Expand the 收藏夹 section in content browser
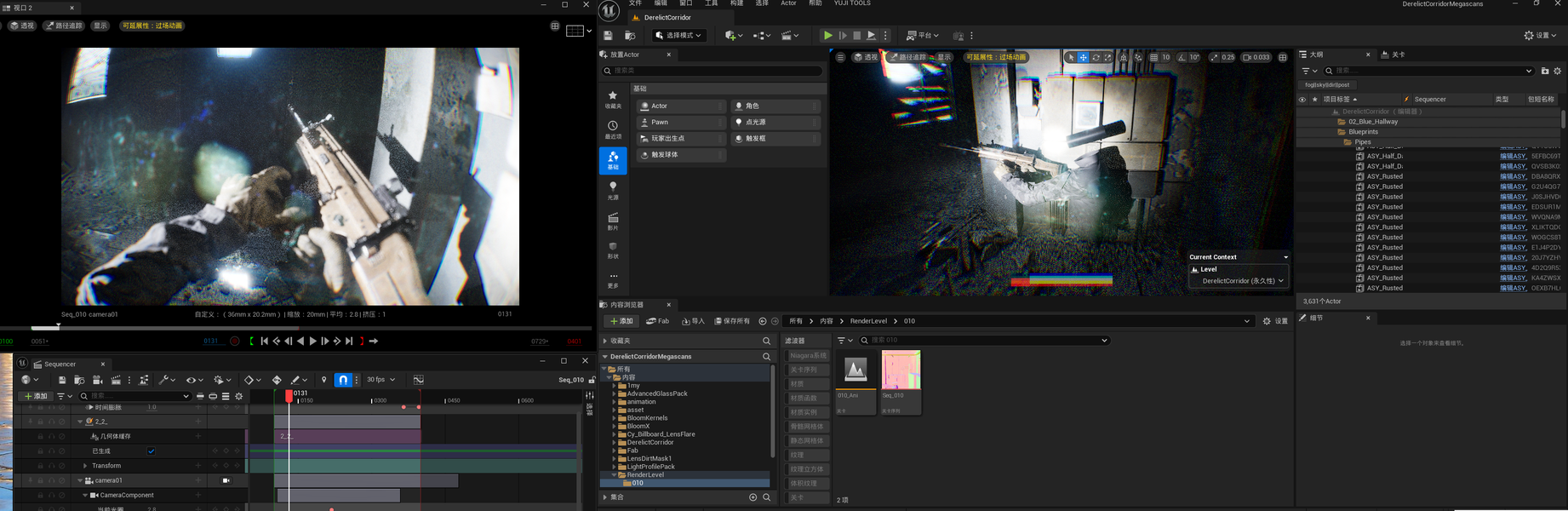 click(x=605, y=341)
